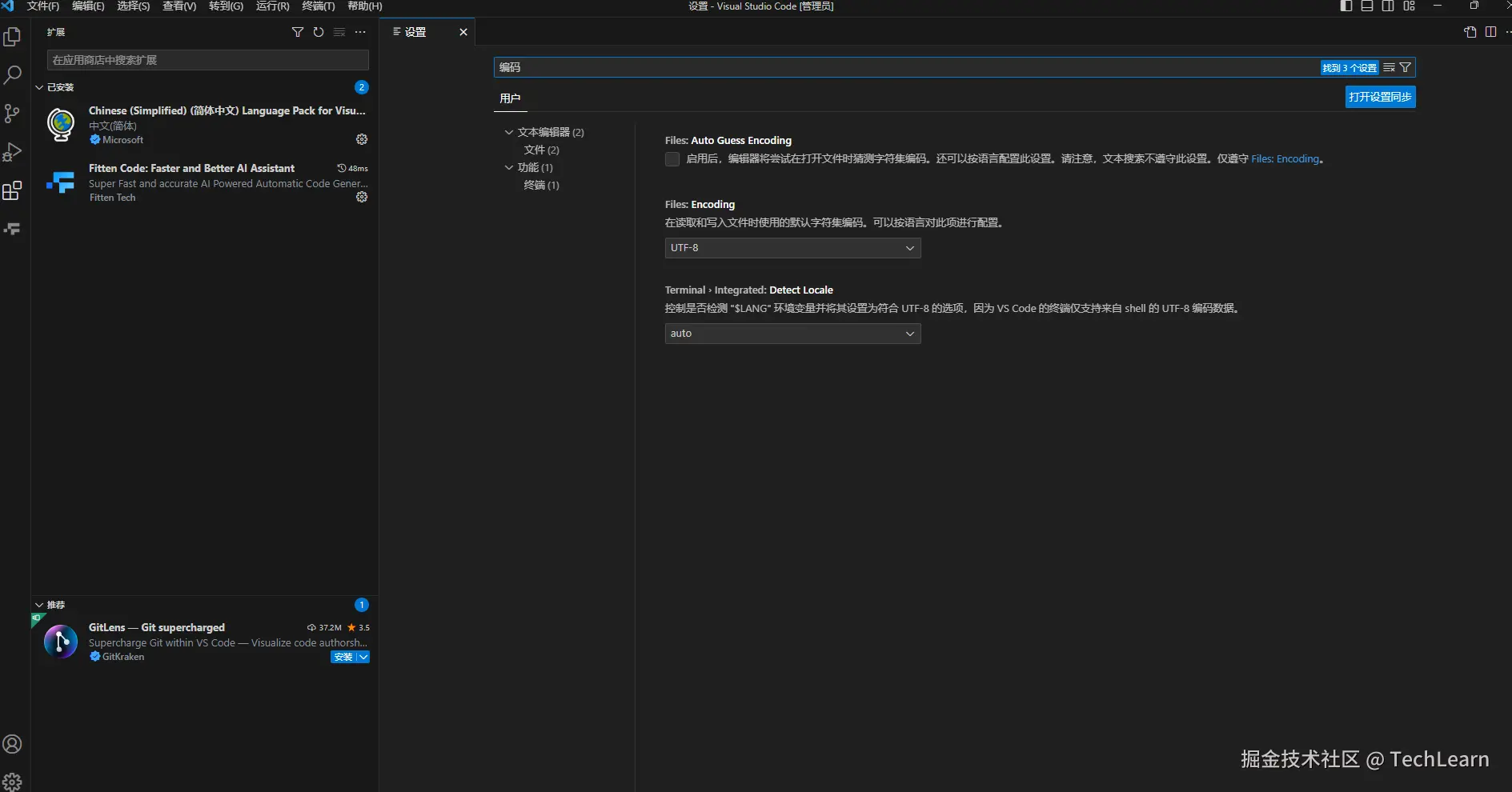Click the "Terminal › Integrated: Detect Locale" setting title
Screen dimensions: 1512x792
749,290
